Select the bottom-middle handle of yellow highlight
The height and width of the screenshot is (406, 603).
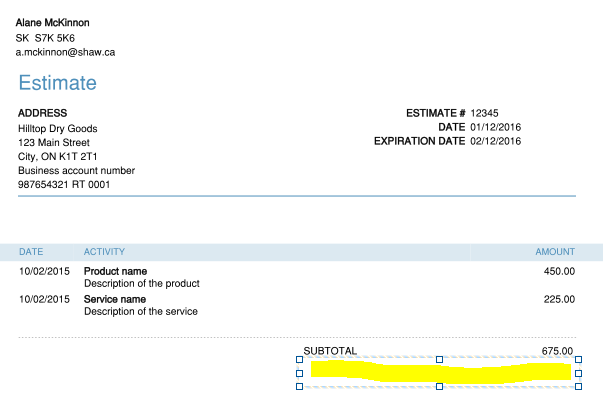point(439,386)
